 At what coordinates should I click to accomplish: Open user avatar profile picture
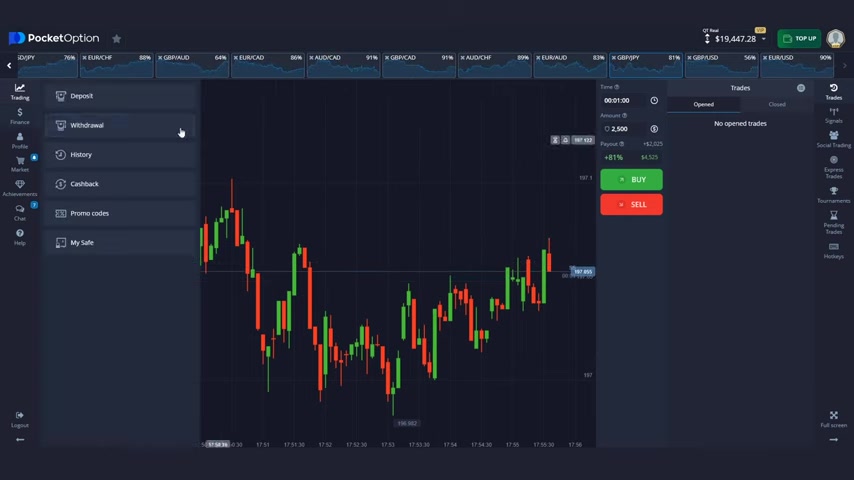[835, 39]
